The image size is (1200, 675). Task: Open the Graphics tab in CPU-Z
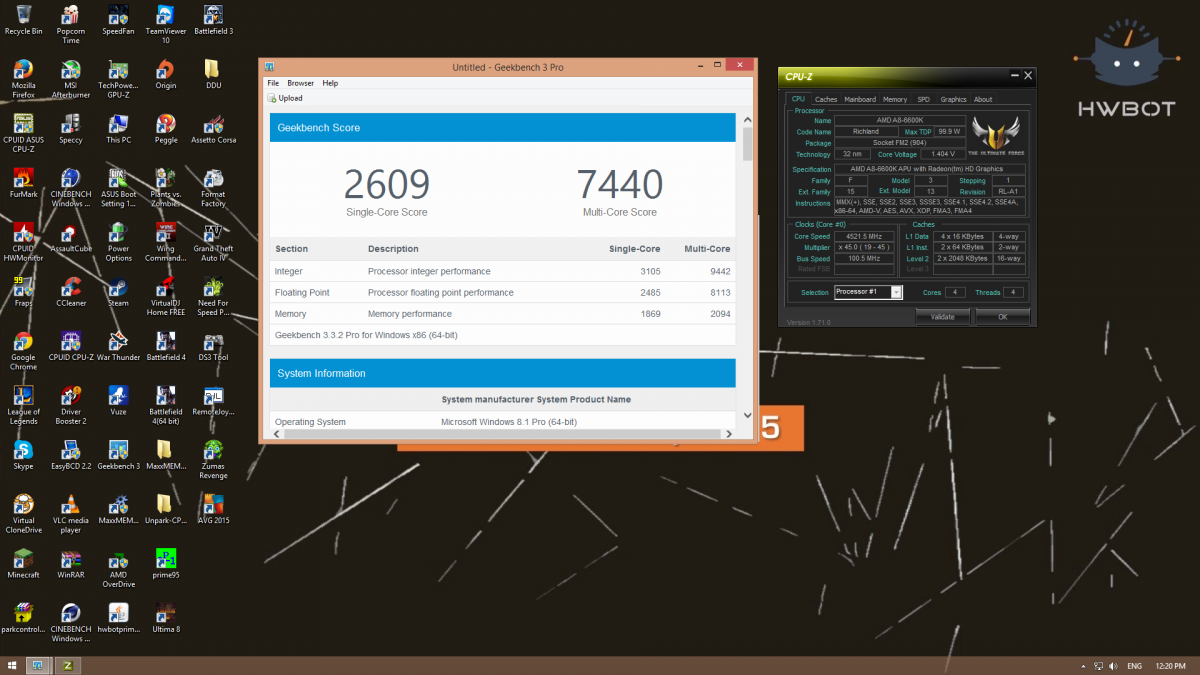click(953, 99)
